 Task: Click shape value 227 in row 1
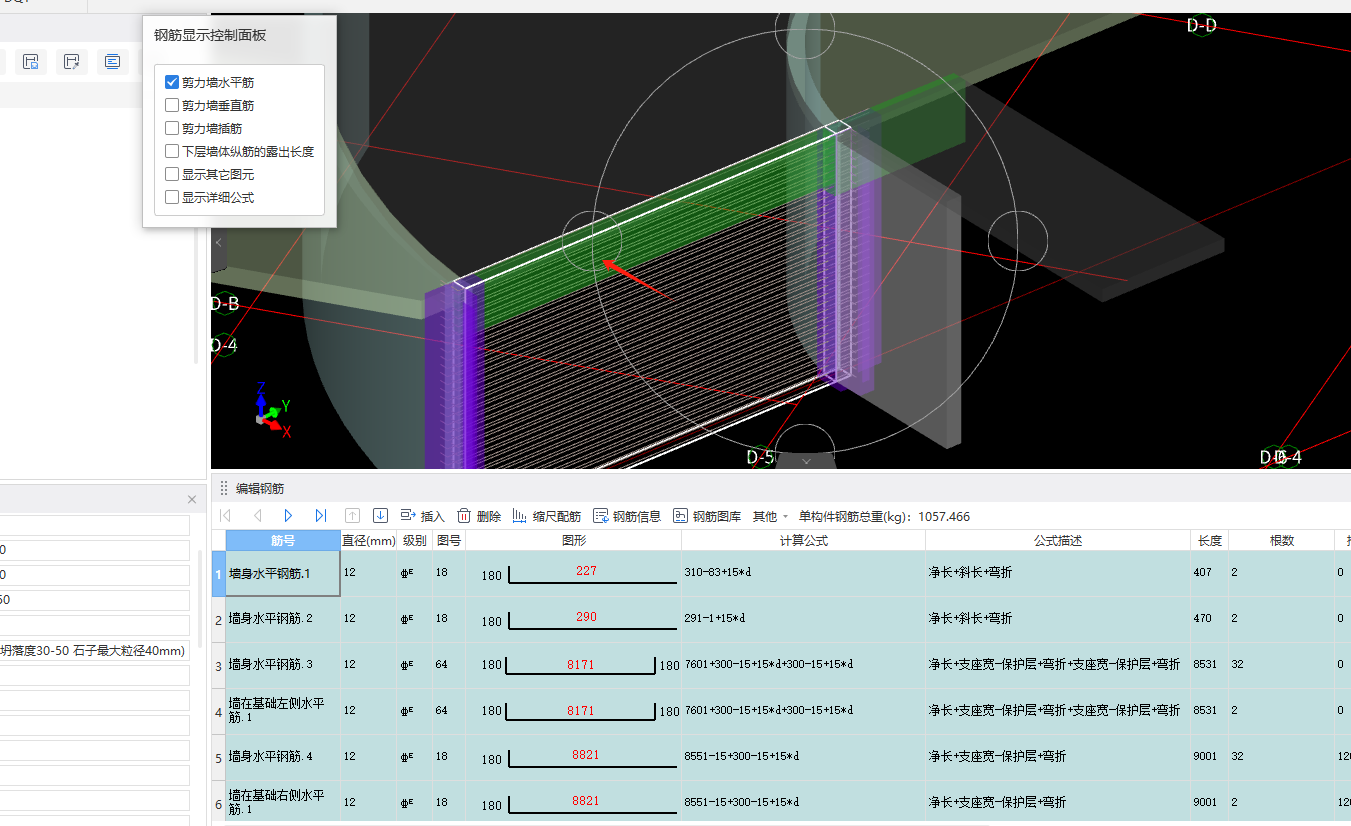point(586,571)
